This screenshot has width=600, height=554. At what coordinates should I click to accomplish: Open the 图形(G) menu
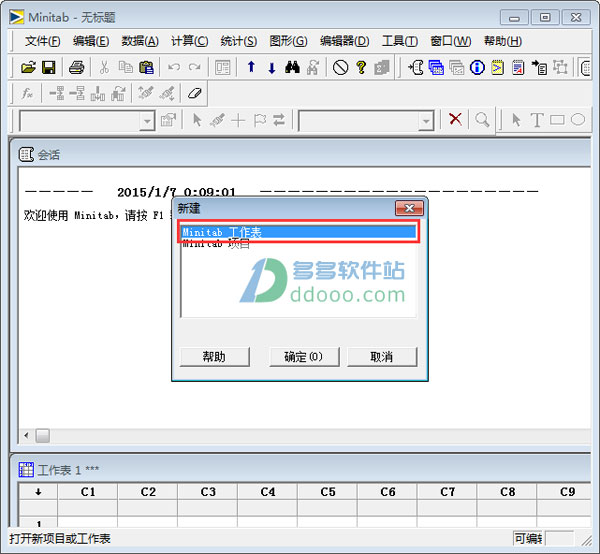[x=288, y=41]
